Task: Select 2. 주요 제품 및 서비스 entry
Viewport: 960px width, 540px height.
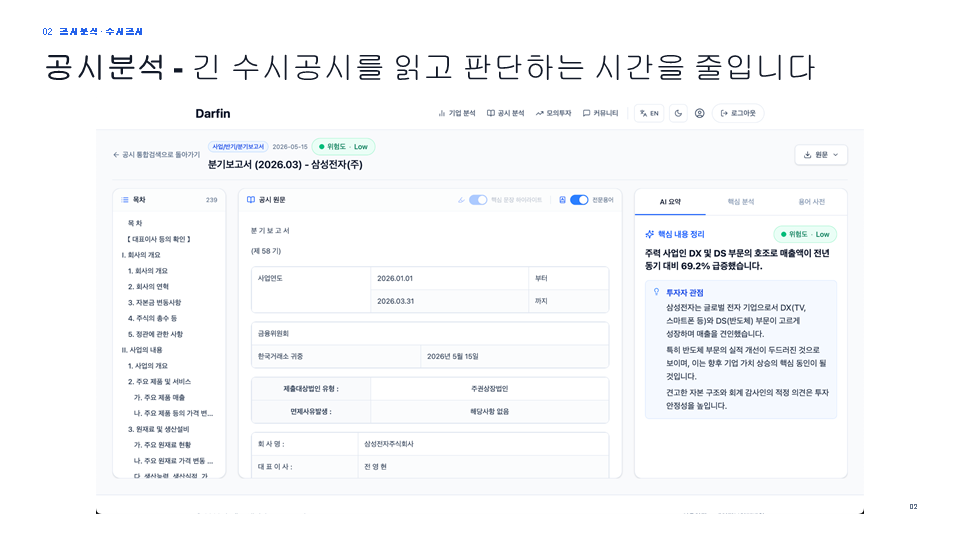Action: (x=159, y=381)
